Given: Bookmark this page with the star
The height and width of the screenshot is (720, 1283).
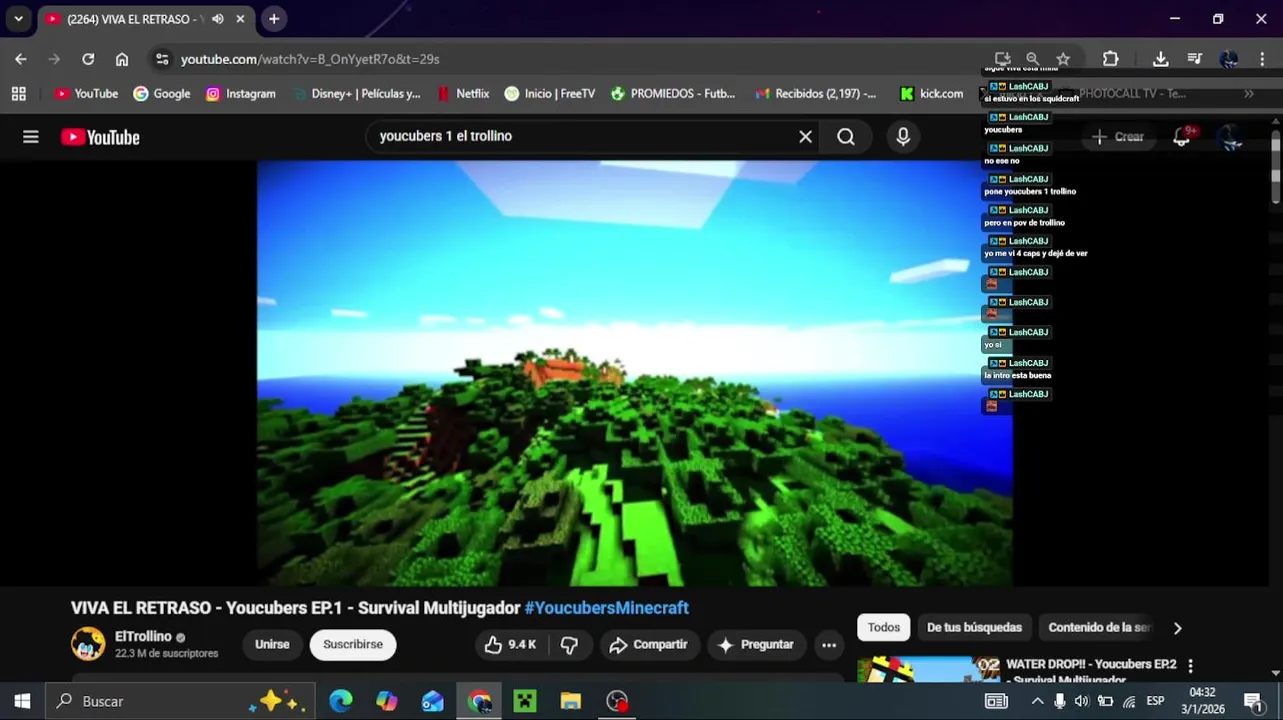Looking at the screenshot, I should [1063, 59].
